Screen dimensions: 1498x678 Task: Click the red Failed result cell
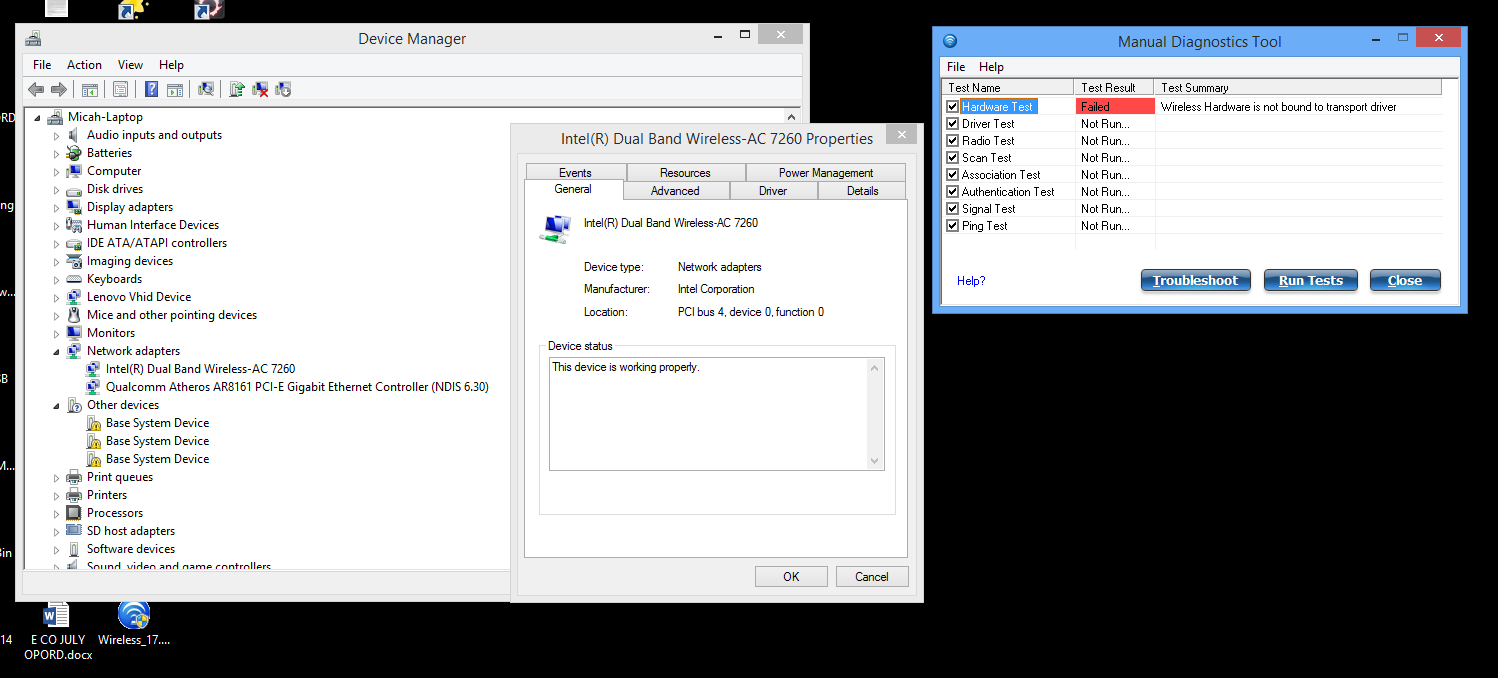tap(1114, 107)
